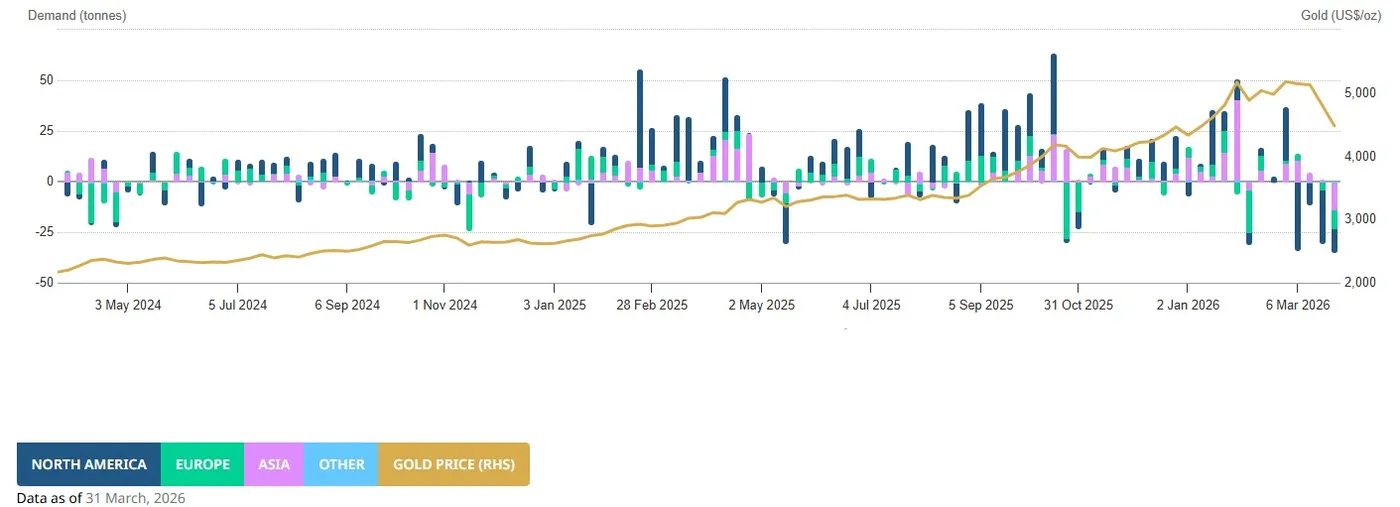Click the 2 Jan 2026 axis label
The image size is (1400, 507).
tap(1187, 304)
